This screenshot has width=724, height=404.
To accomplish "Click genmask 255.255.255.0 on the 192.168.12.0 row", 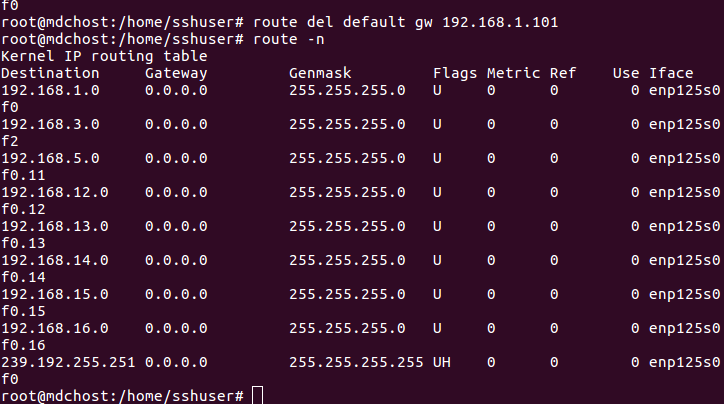I will coord(347,192).
